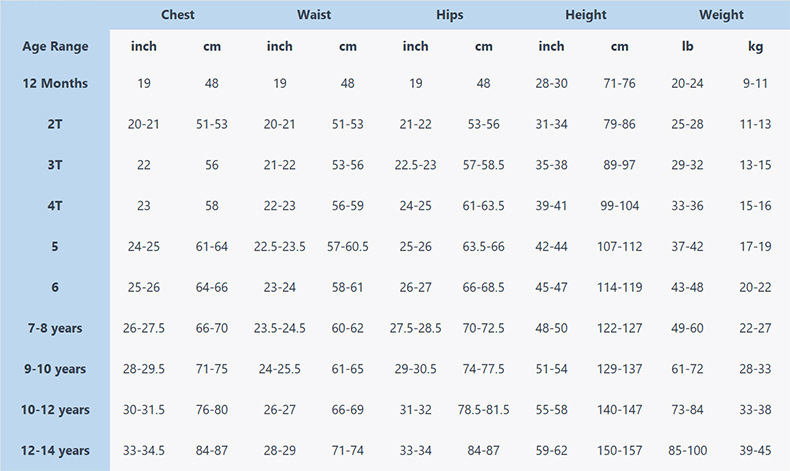
Task: Click the Hips column header
Action: (x=450, y=15)
